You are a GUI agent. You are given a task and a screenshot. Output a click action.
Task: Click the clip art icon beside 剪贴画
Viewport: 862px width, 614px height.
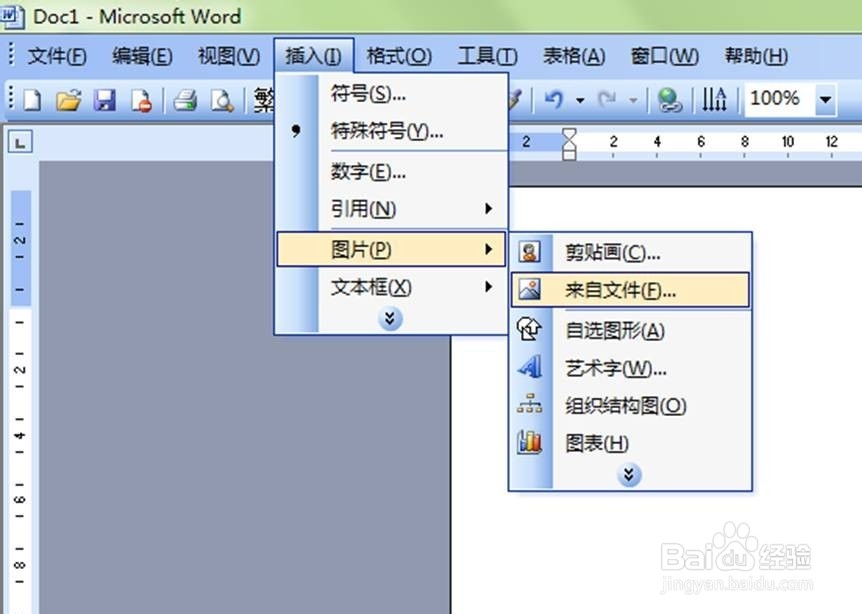(x=529, y=252)
